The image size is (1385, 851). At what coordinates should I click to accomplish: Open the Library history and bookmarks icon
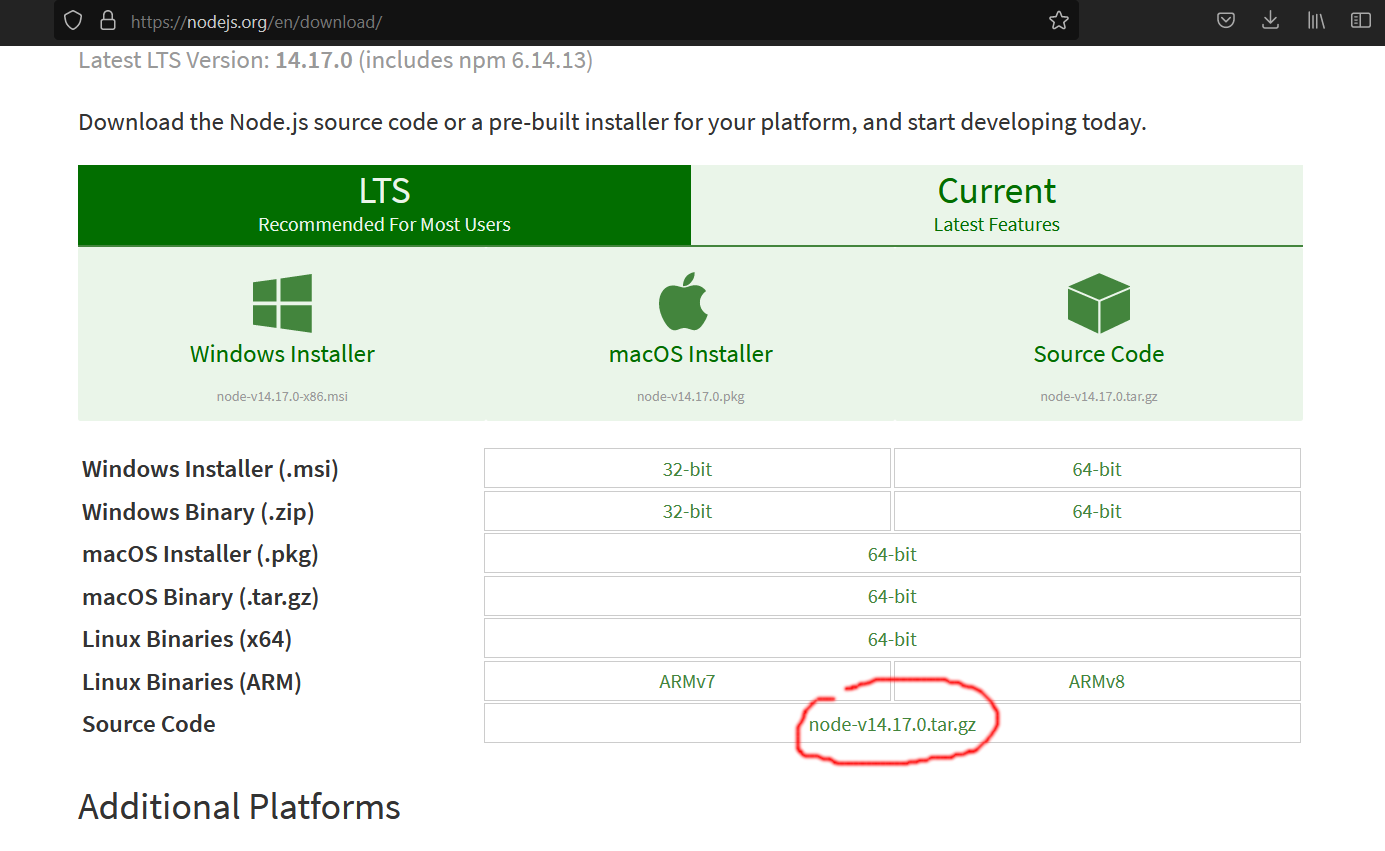click(x=1316, y=20)
